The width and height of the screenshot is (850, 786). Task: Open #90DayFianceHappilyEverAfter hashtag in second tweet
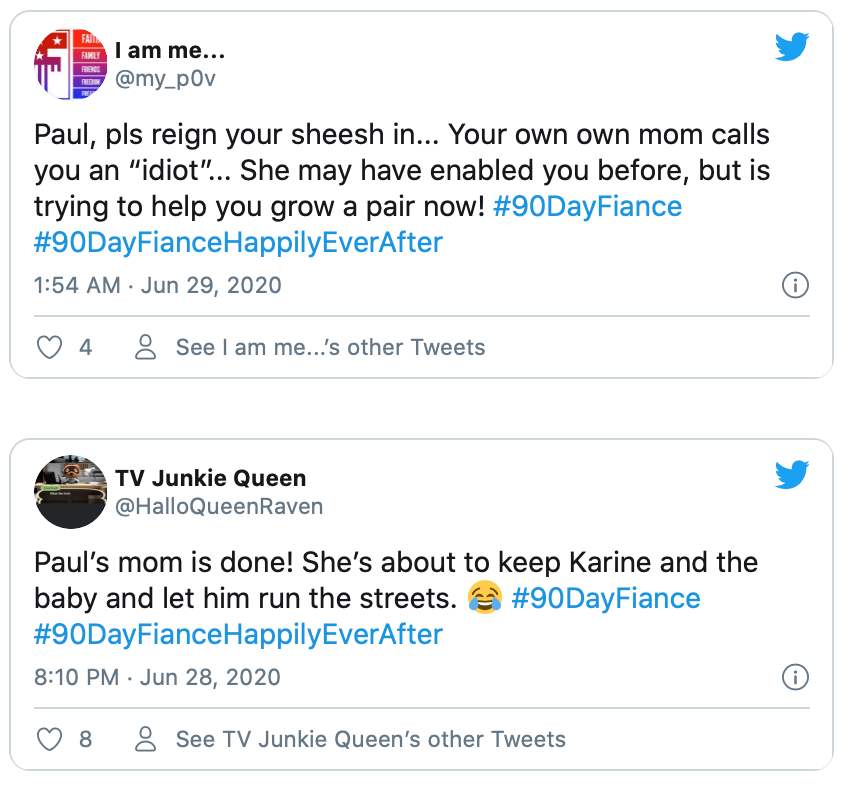[238, 634]
